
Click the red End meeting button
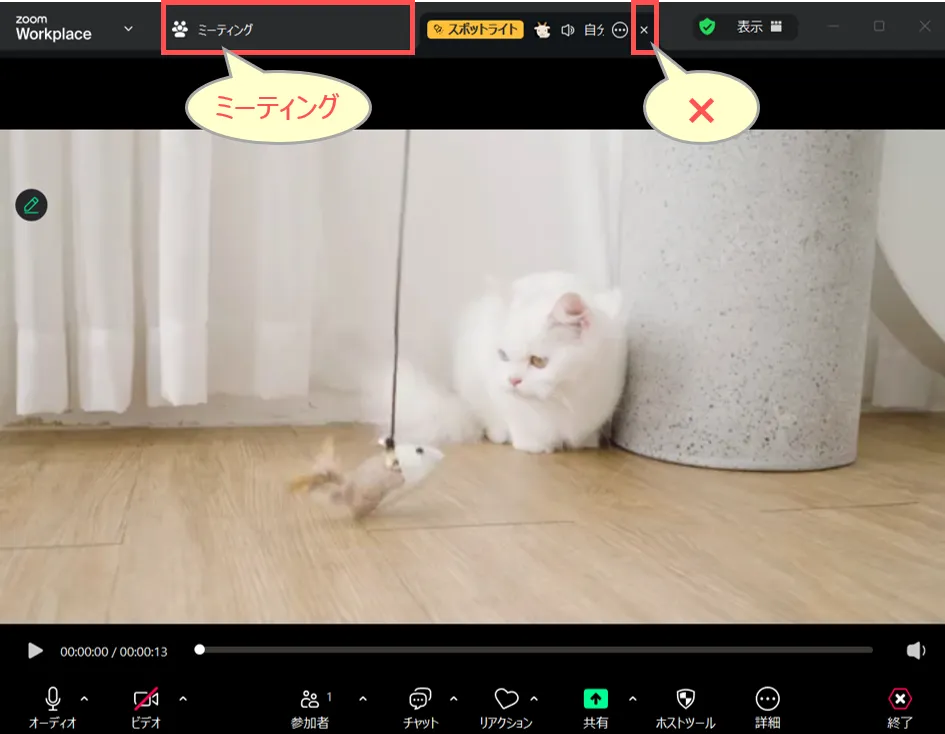coord(900,699)
